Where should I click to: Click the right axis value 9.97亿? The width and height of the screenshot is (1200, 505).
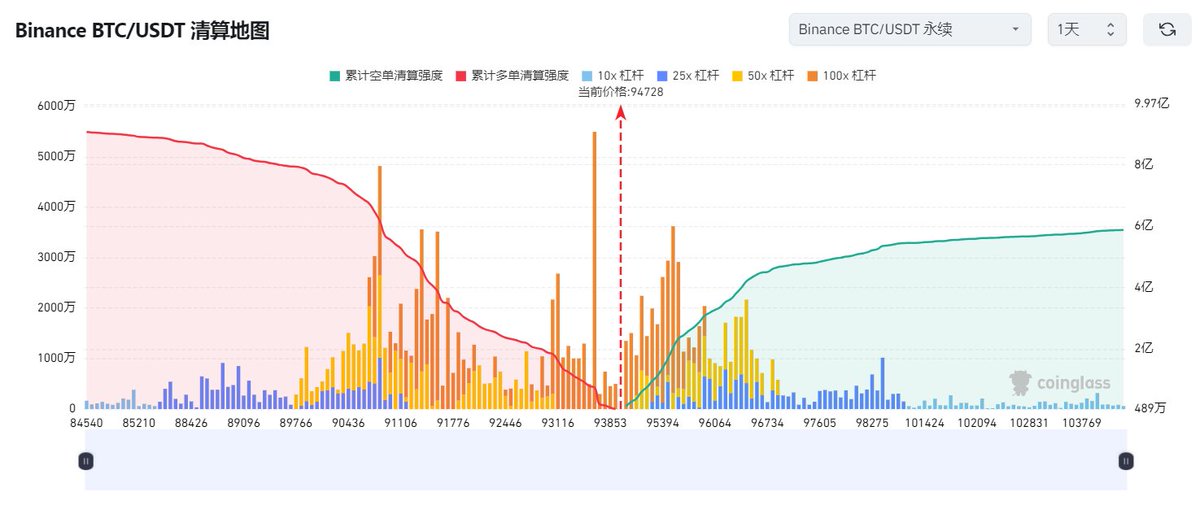pyautogui.click(x=1151, y=103)
